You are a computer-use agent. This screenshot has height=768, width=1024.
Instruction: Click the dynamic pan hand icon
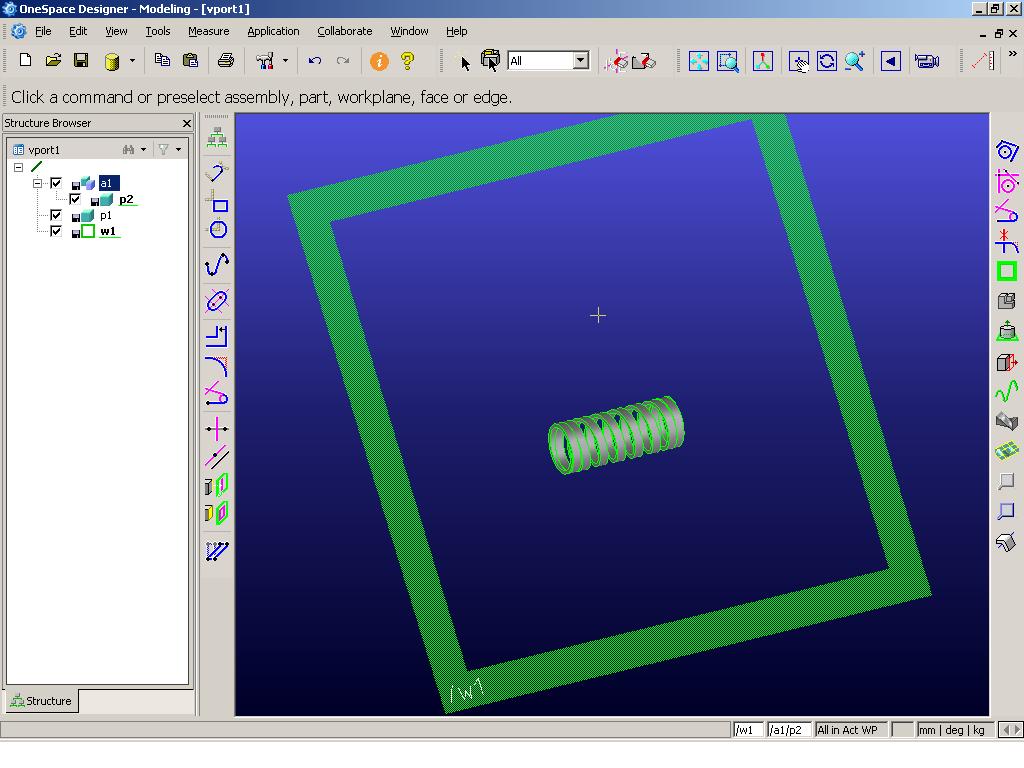[x=798, y=61]
